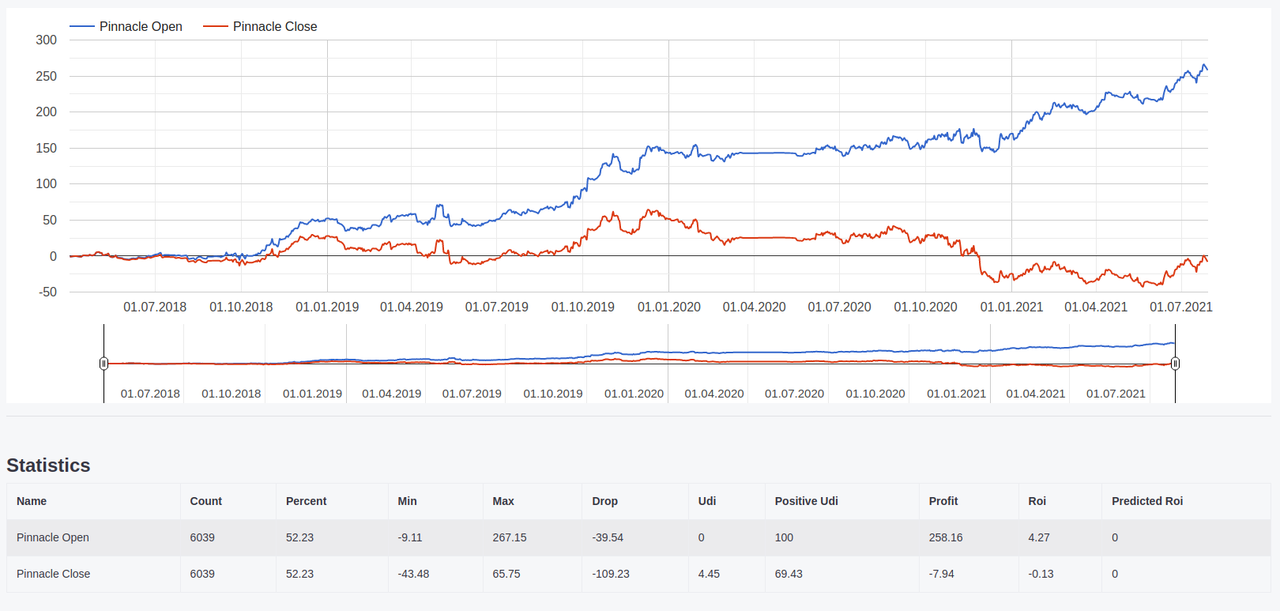Click Pinnacle Close min value -43.48

pos(414,574)
